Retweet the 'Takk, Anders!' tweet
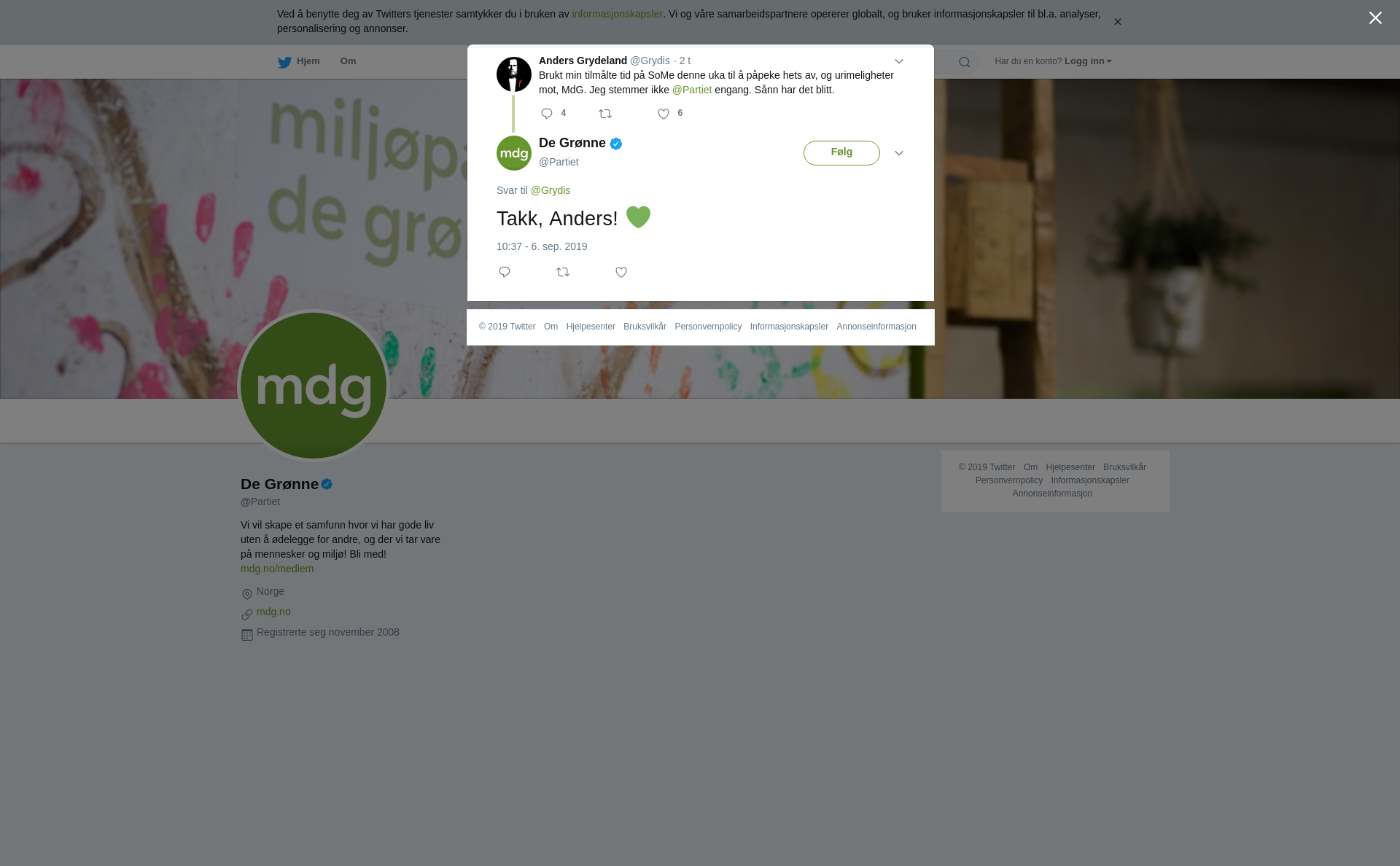Viewport: 1400px width, 866px height. click(x=563, y=272)
